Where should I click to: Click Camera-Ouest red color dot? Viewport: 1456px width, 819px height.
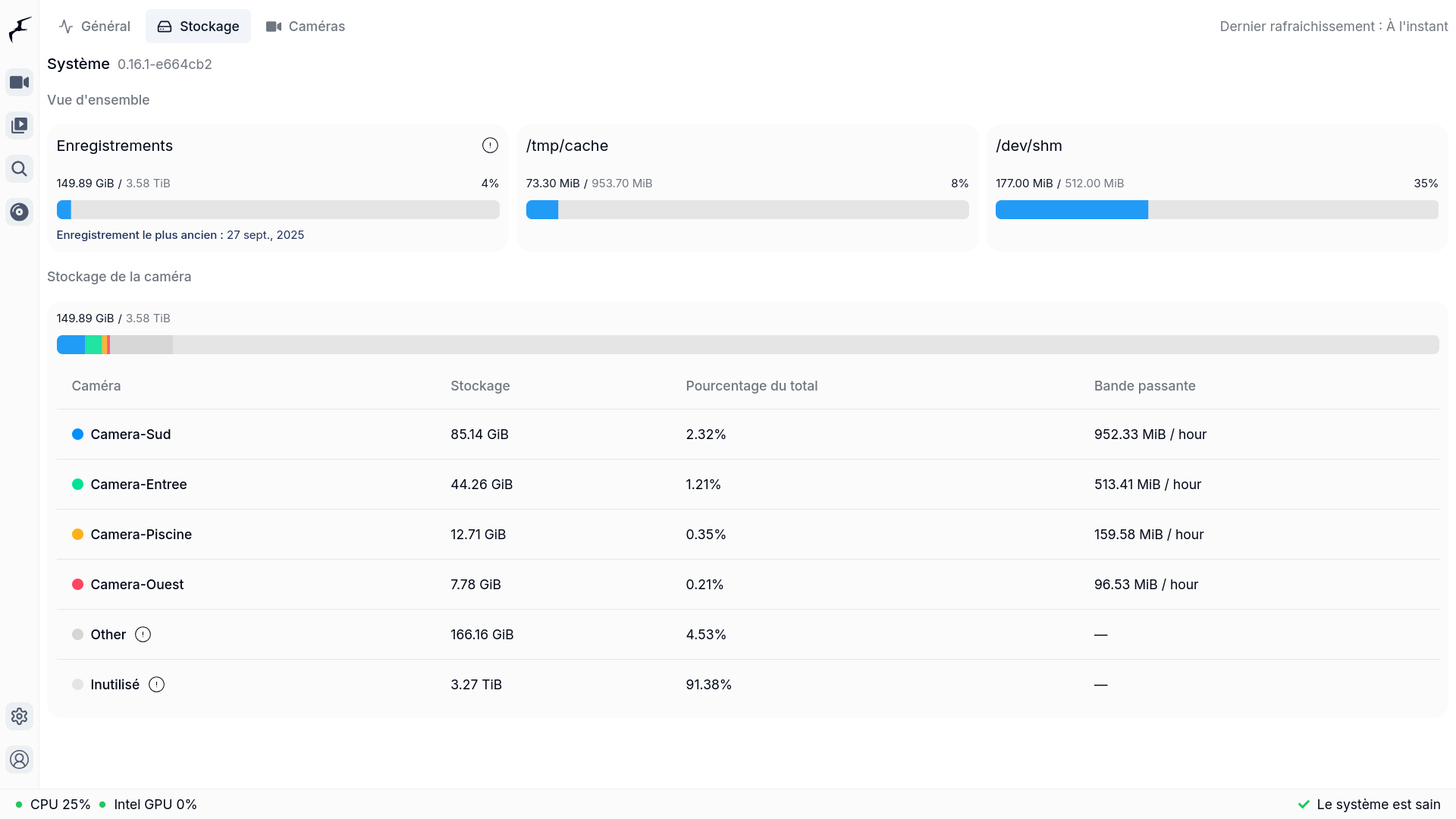pos(77,585)
